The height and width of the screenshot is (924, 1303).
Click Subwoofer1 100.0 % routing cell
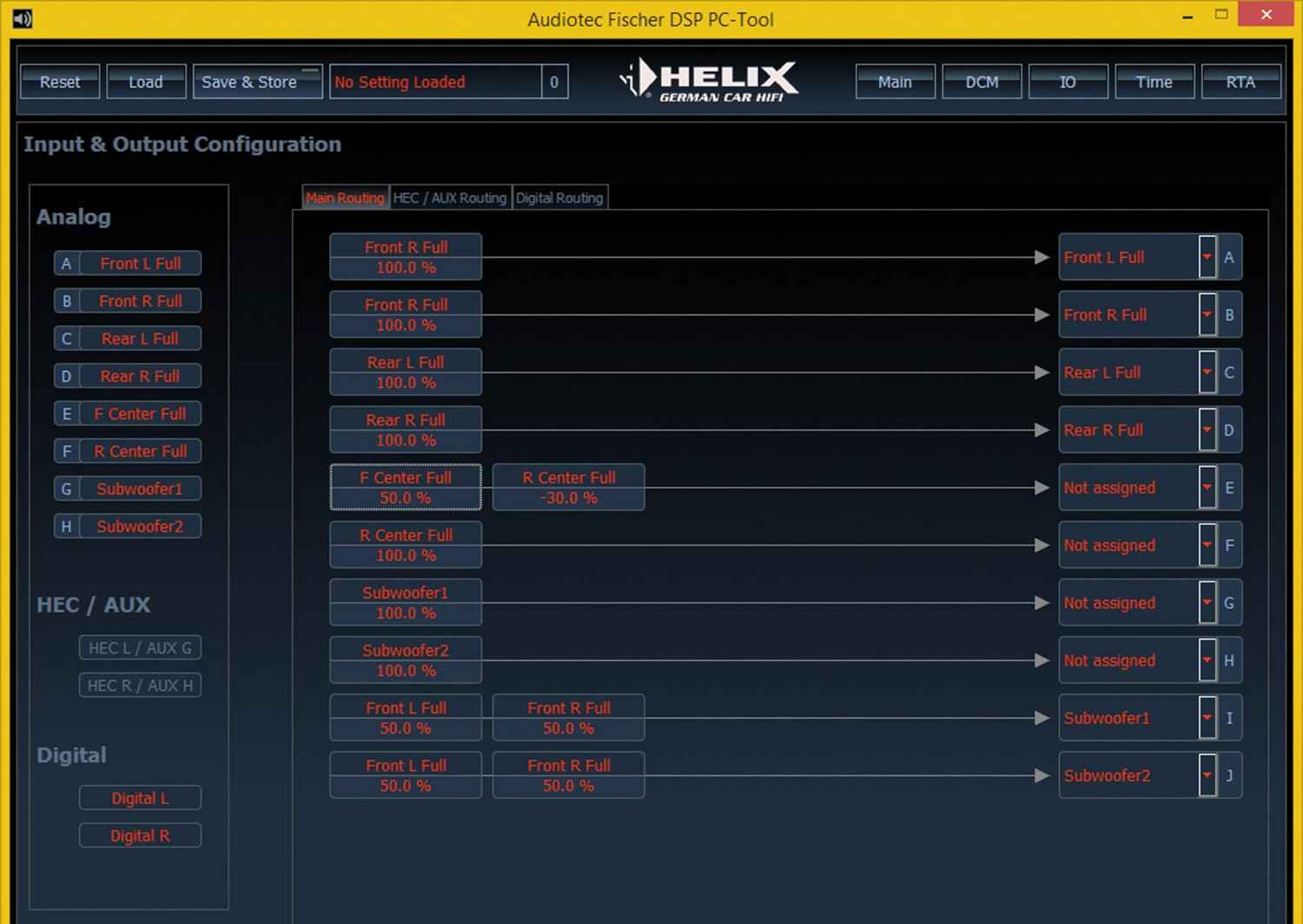click(406, 603)
